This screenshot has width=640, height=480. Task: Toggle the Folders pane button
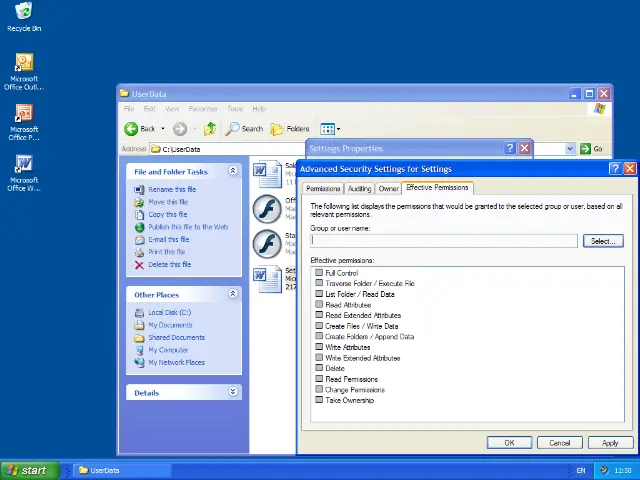(290, 129)
